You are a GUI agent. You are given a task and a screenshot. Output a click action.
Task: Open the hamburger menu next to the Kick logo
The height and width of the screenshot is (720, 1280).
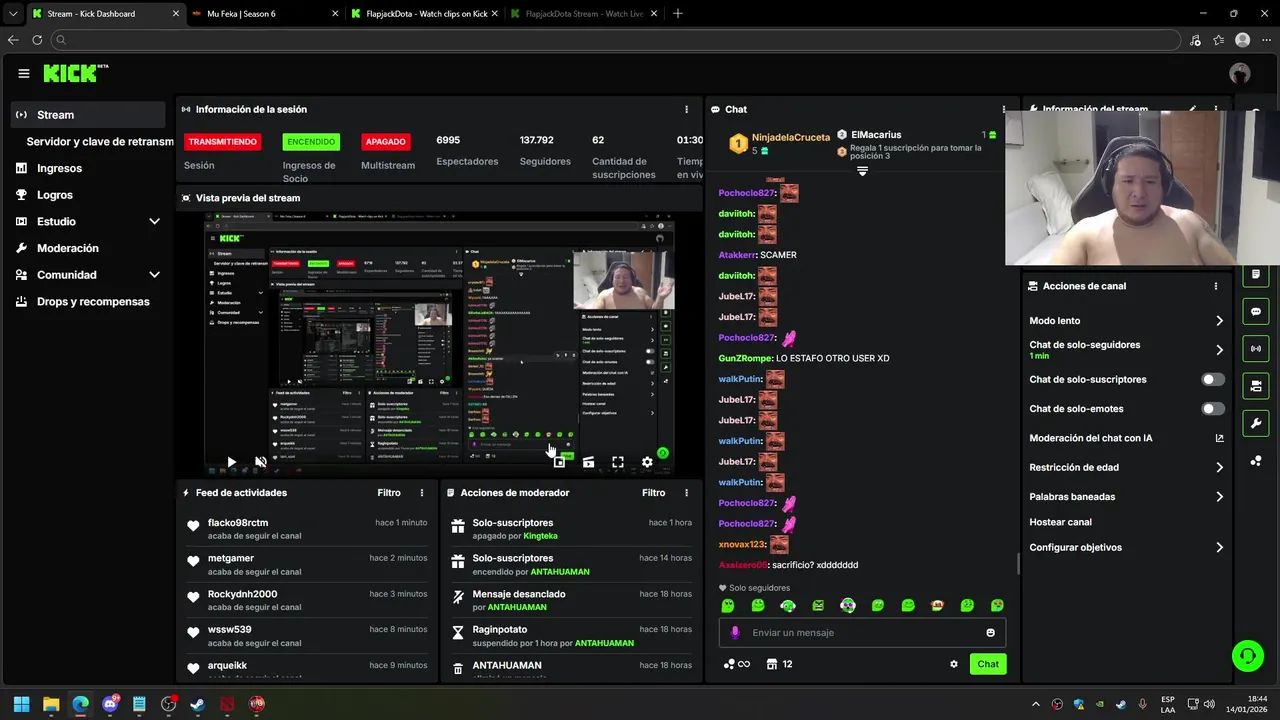(24, 73)
